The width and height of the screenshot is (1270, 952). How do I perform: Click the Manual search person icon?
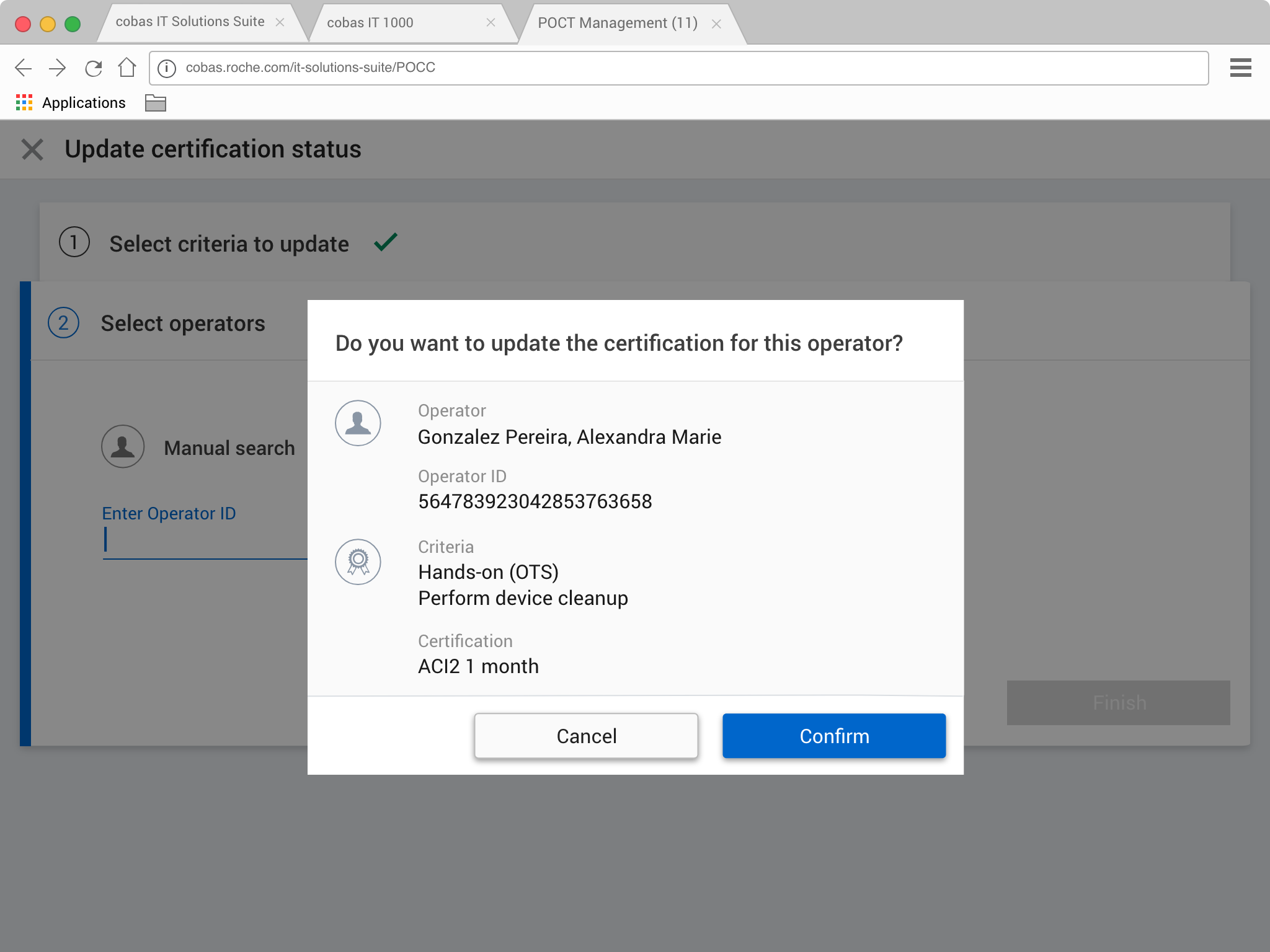pos(123,446)
